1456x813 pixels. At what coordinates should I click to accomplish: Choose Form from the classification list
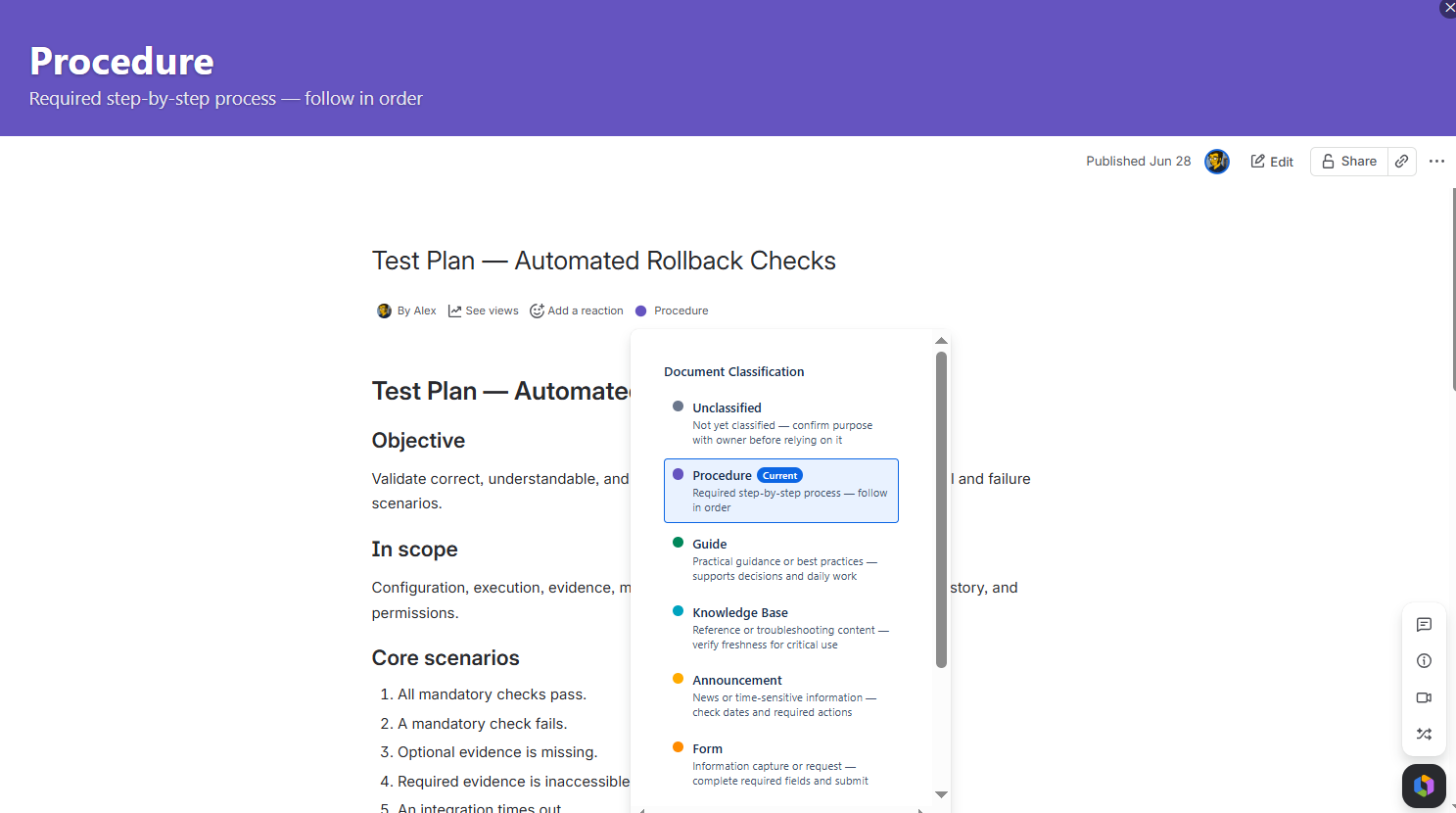click(781, 764)
